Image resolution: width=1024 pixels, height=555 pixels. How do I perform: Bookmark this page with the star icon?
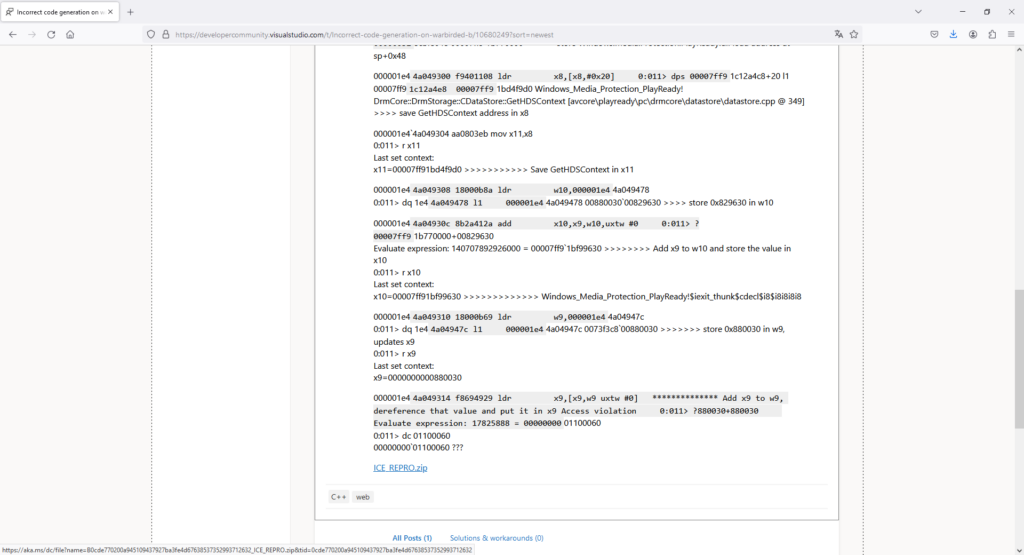pyautogui.click(x=854, y=34)
